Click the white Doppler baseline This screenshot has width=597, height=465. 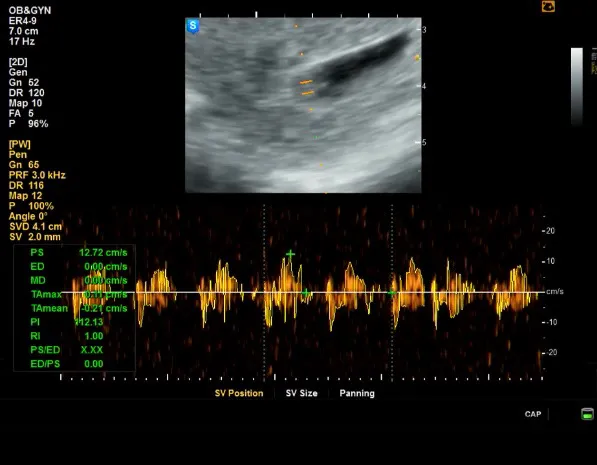click(303, 292)
